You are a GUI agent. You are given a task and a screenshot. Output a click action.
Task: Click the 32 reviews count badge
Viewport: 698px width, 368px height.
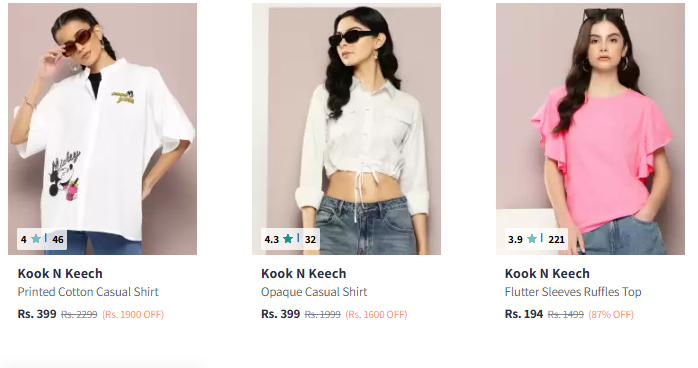(x=310, y=239)
